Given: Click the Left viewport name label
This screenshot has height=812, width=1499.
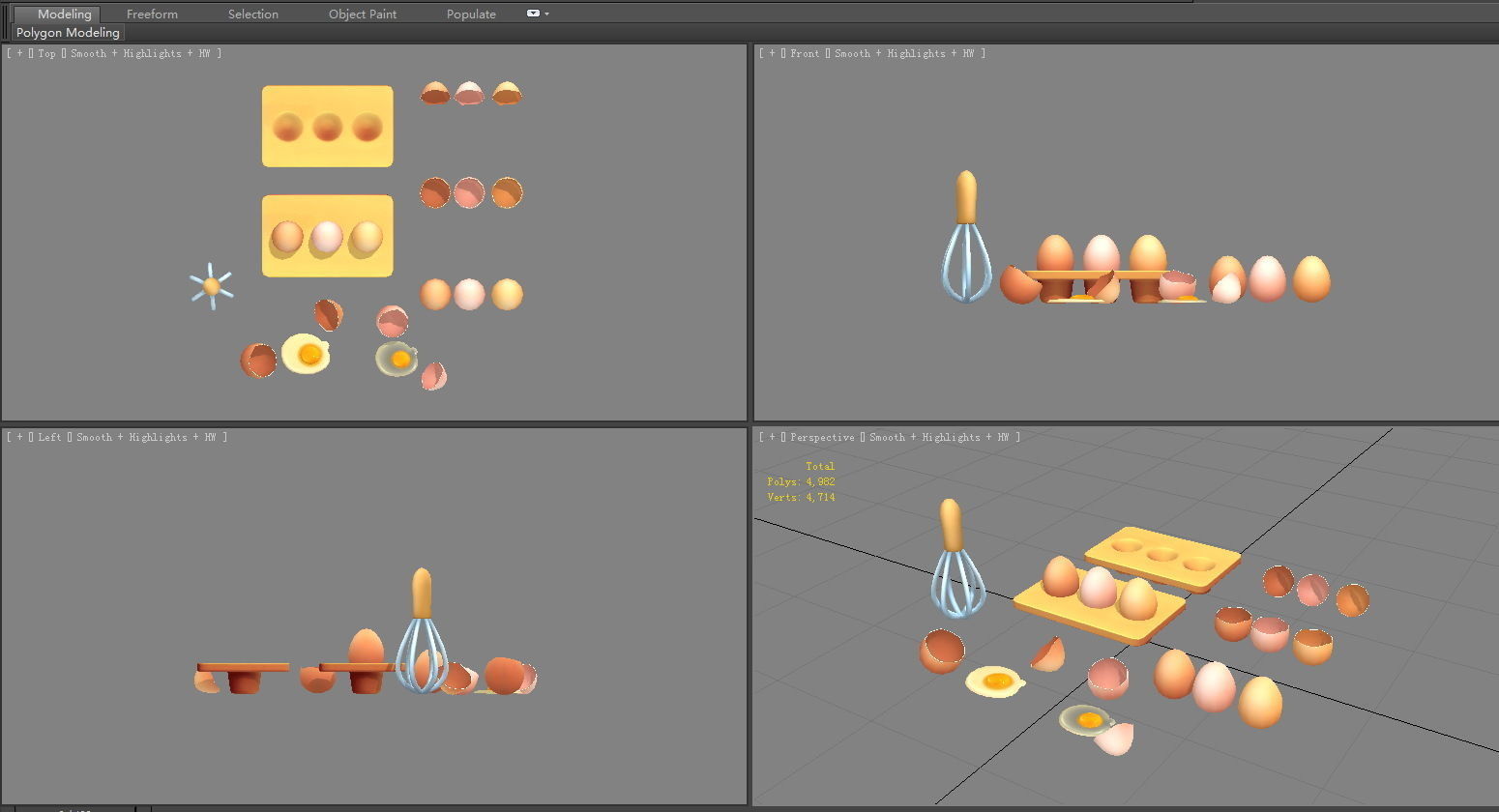Looking at the screenshot, I should [x=49, y=437].
